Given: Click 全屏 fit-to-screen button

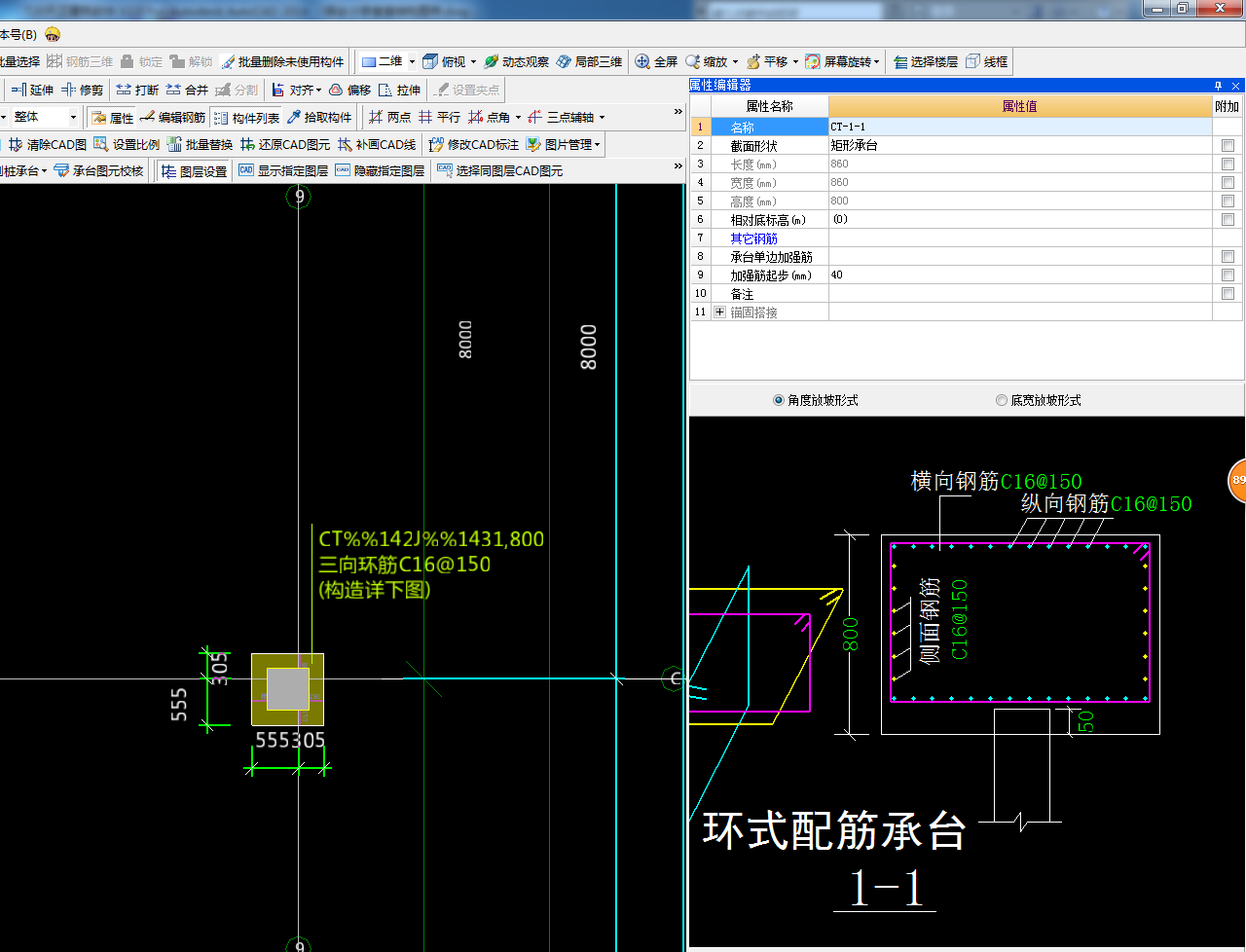Looking at the screenshot, I should pos(656,61).
